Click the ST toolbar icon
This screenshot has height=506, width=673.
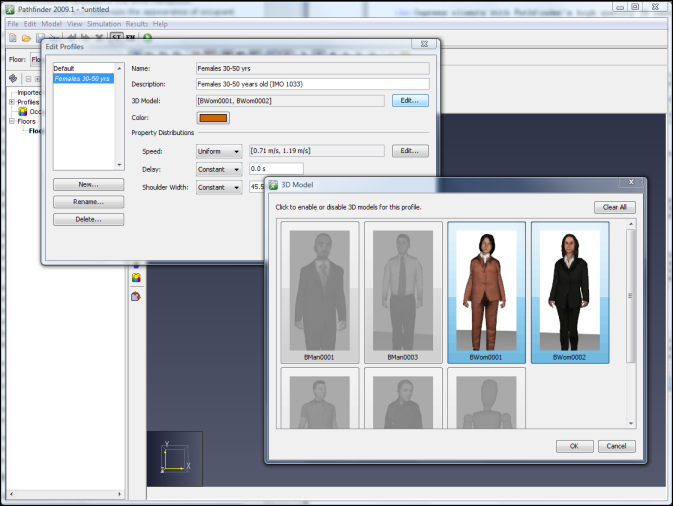point(116,38)
